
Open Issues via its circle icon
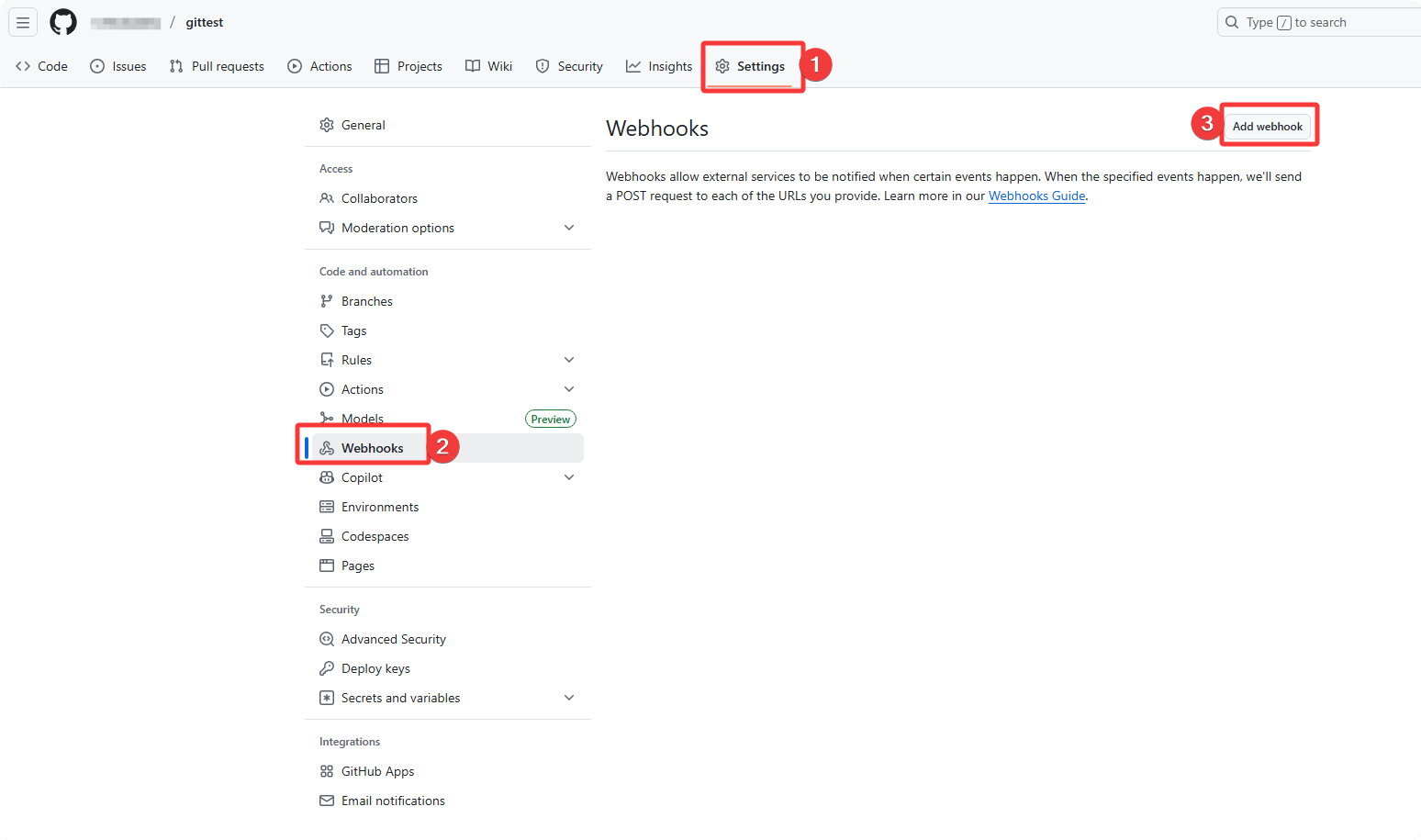95,65
